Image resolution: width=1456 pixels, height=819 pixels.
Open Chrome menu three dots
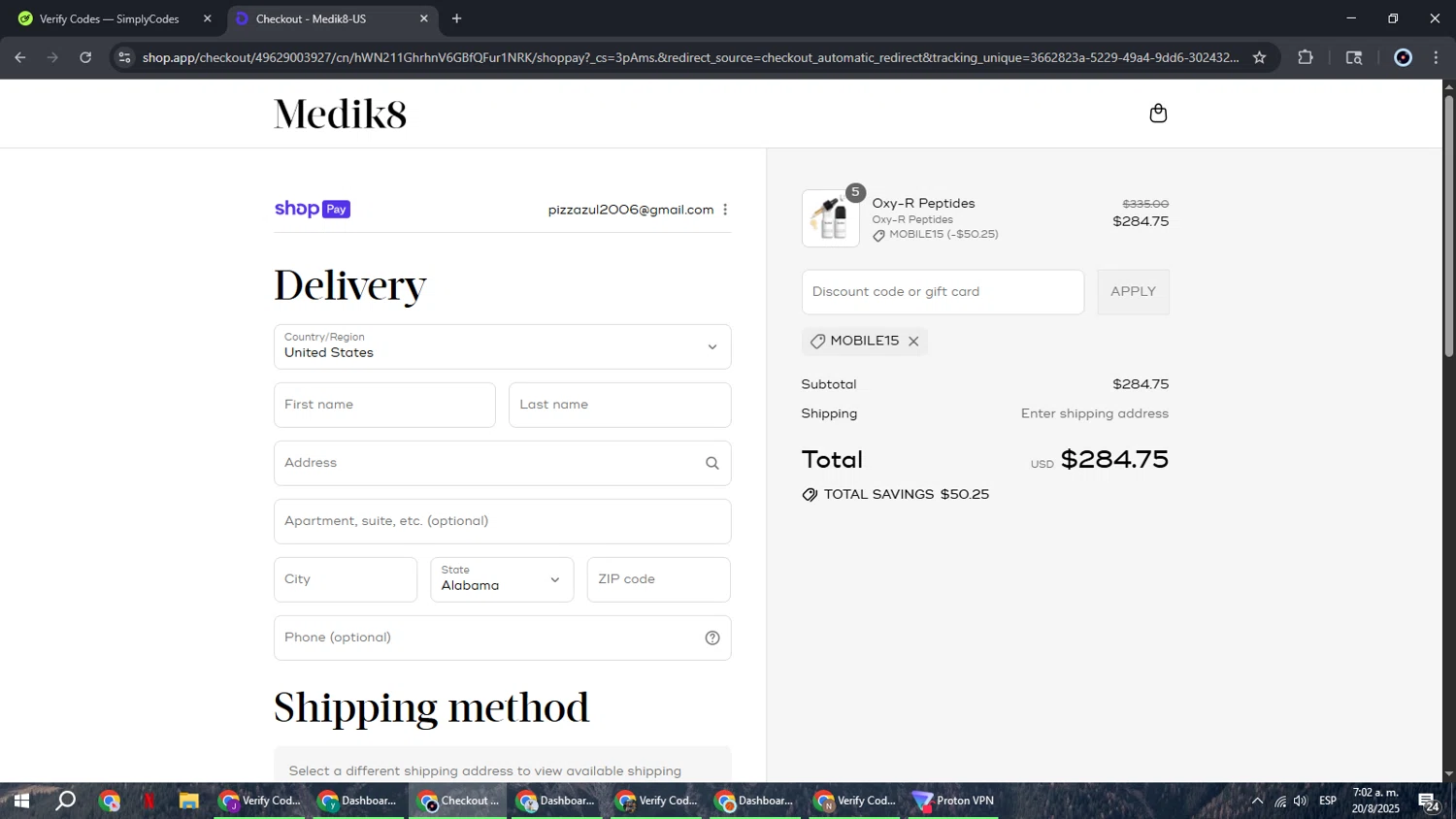point(1436,58)
